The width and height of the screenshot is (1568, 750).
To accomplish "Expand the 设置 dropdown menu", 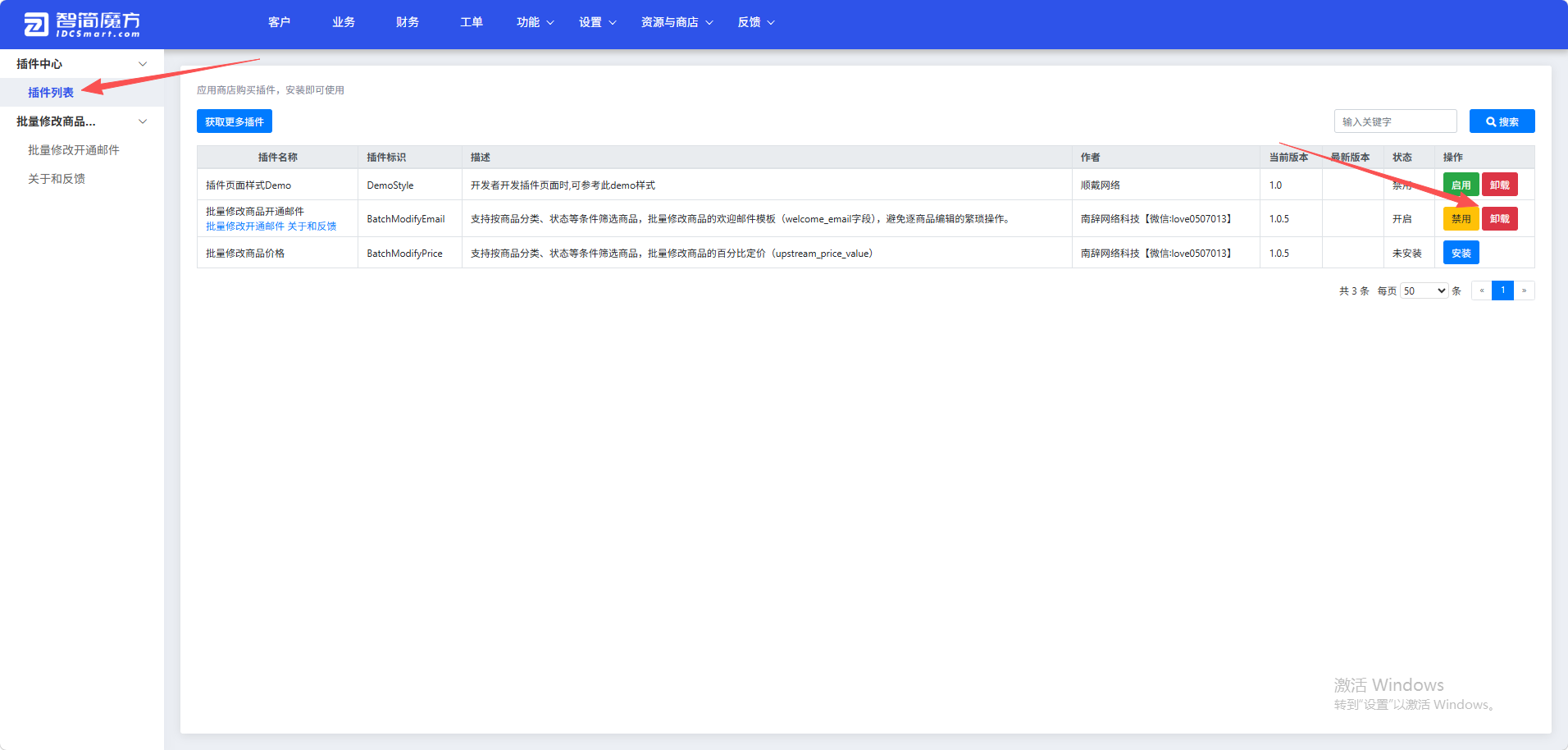I will tap(598, 22).
